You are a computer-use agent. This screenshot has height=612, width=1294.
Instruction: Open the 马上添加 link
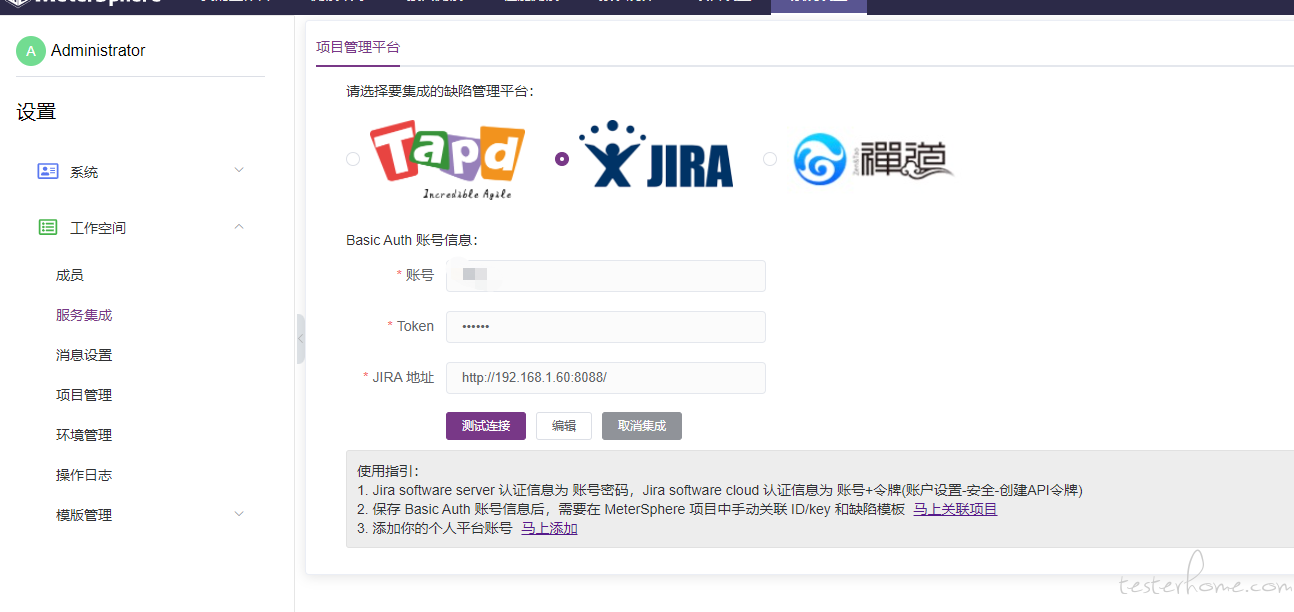[x=549, y=528]
